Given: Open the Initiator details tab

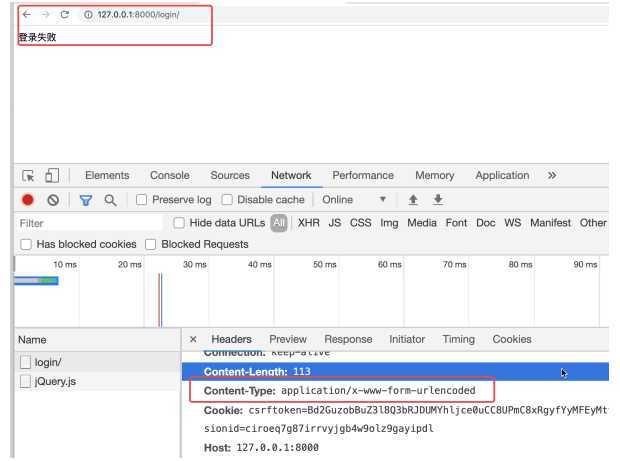Looking at the screenshot, I should coord(407,339).
